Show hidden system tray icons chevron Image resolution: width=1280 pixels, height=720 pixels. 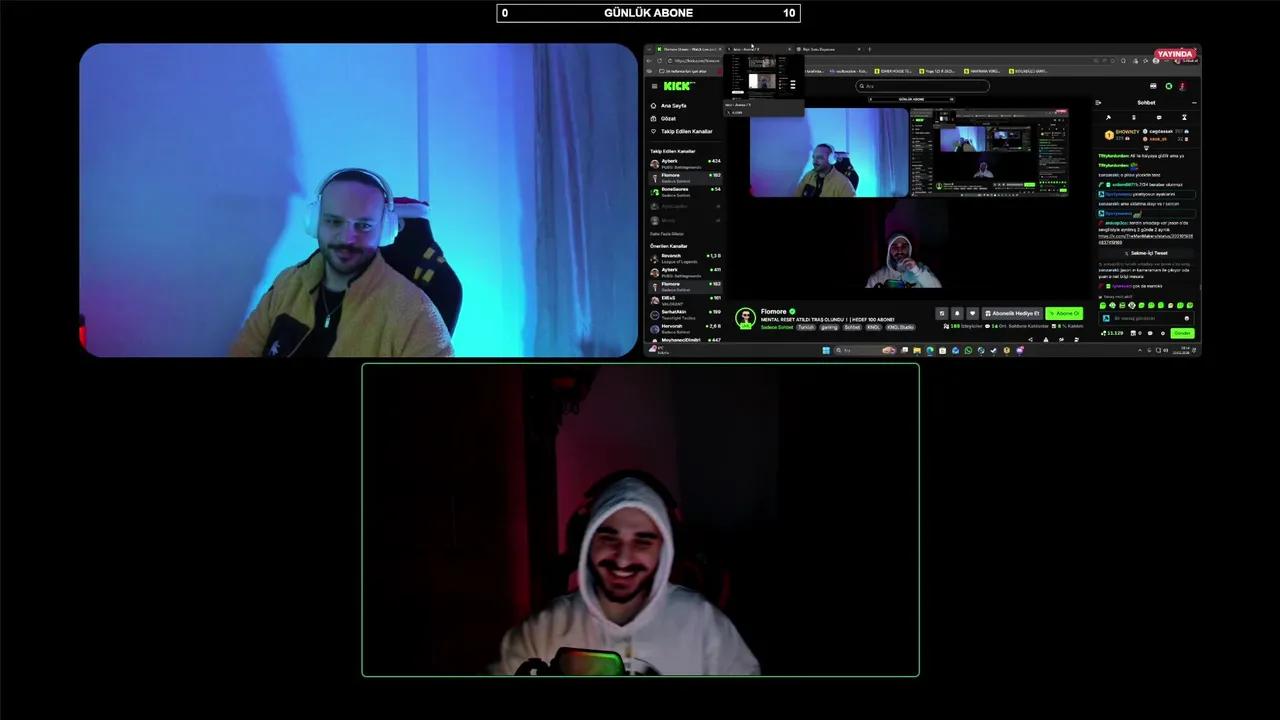coord(1140,350)
